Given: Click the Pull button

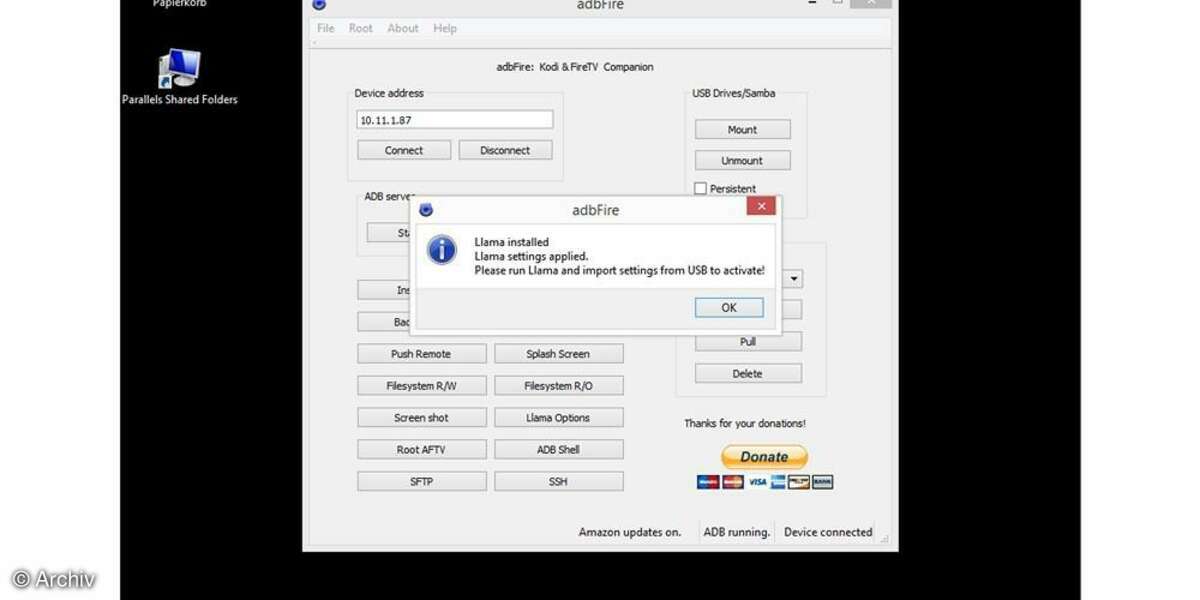Looking at the screenshot, I should click(x=748, y=342).
